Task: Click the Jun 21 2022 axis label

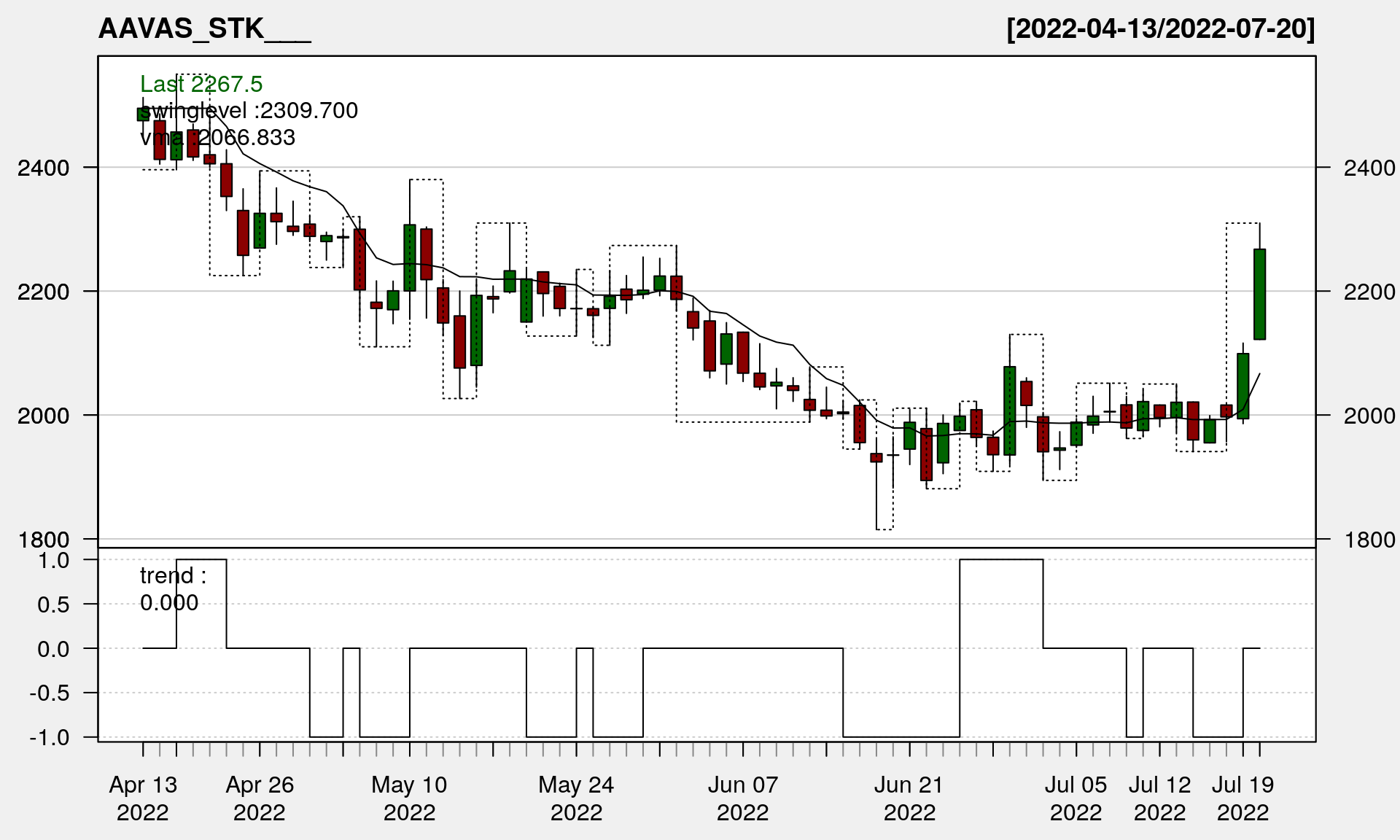Action: click(909, 798)
